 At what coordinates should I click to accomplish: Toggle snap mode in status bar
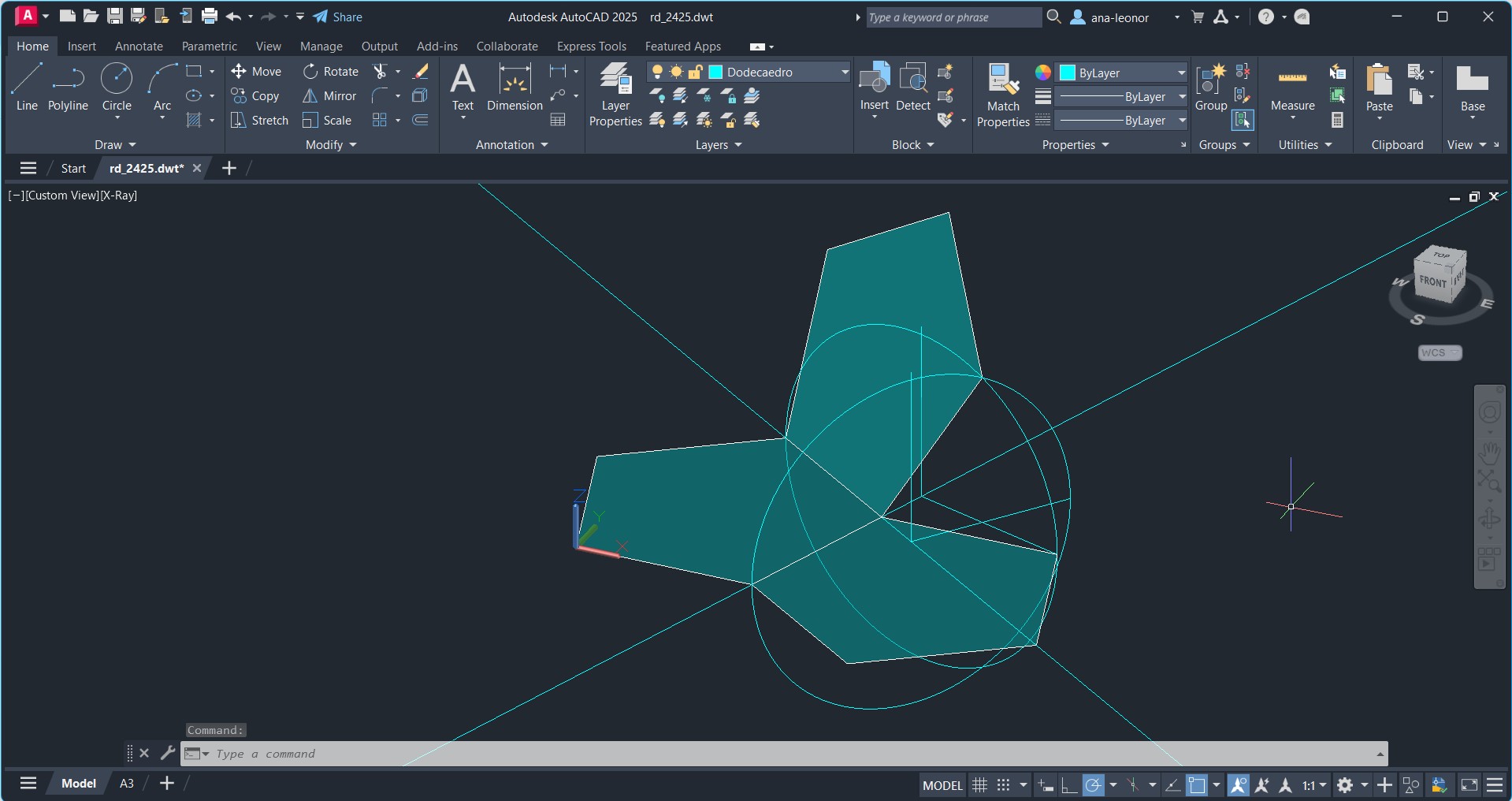(x=1003, y=785)
